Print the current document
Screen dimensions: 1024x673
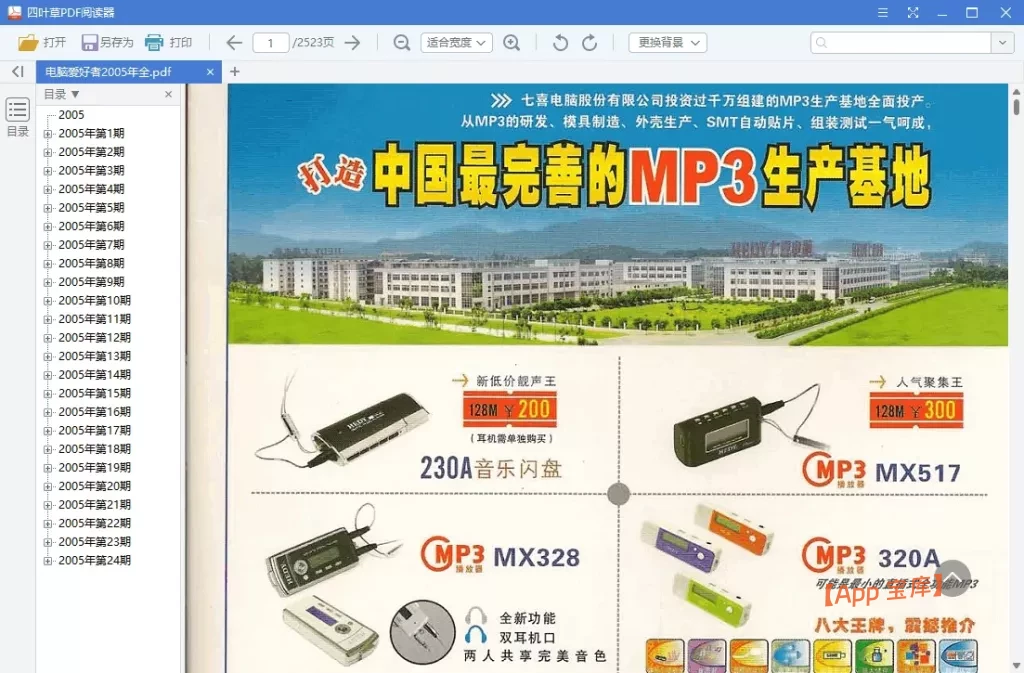click(169, 42)
